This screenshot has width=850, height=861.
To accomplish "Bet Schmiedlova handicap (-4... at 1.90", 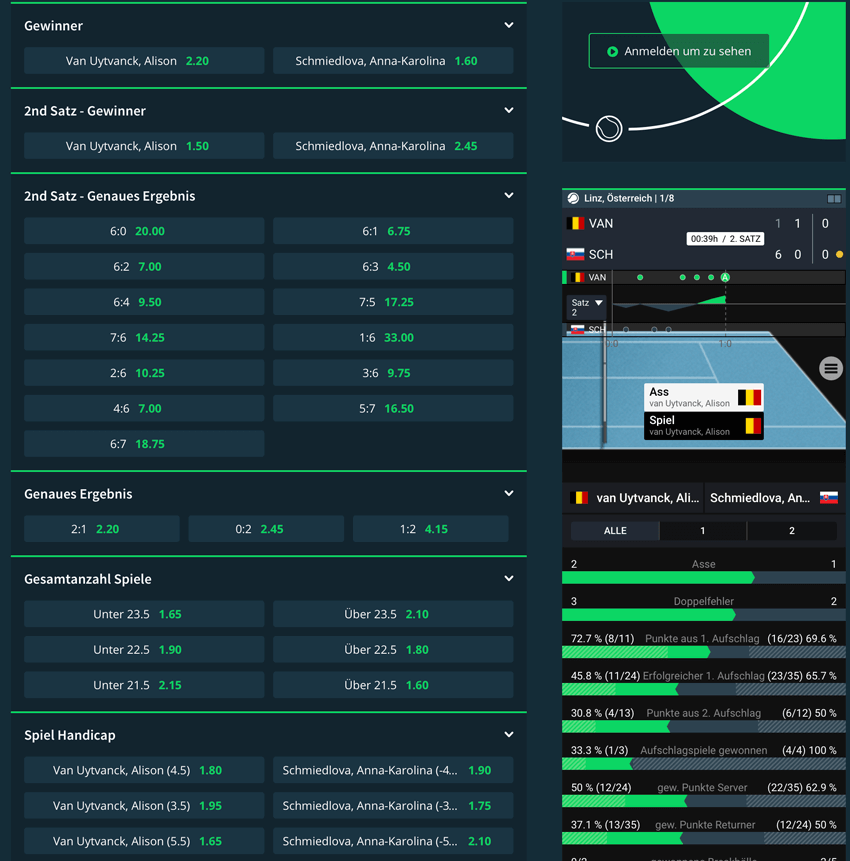I will click(393, 770).
